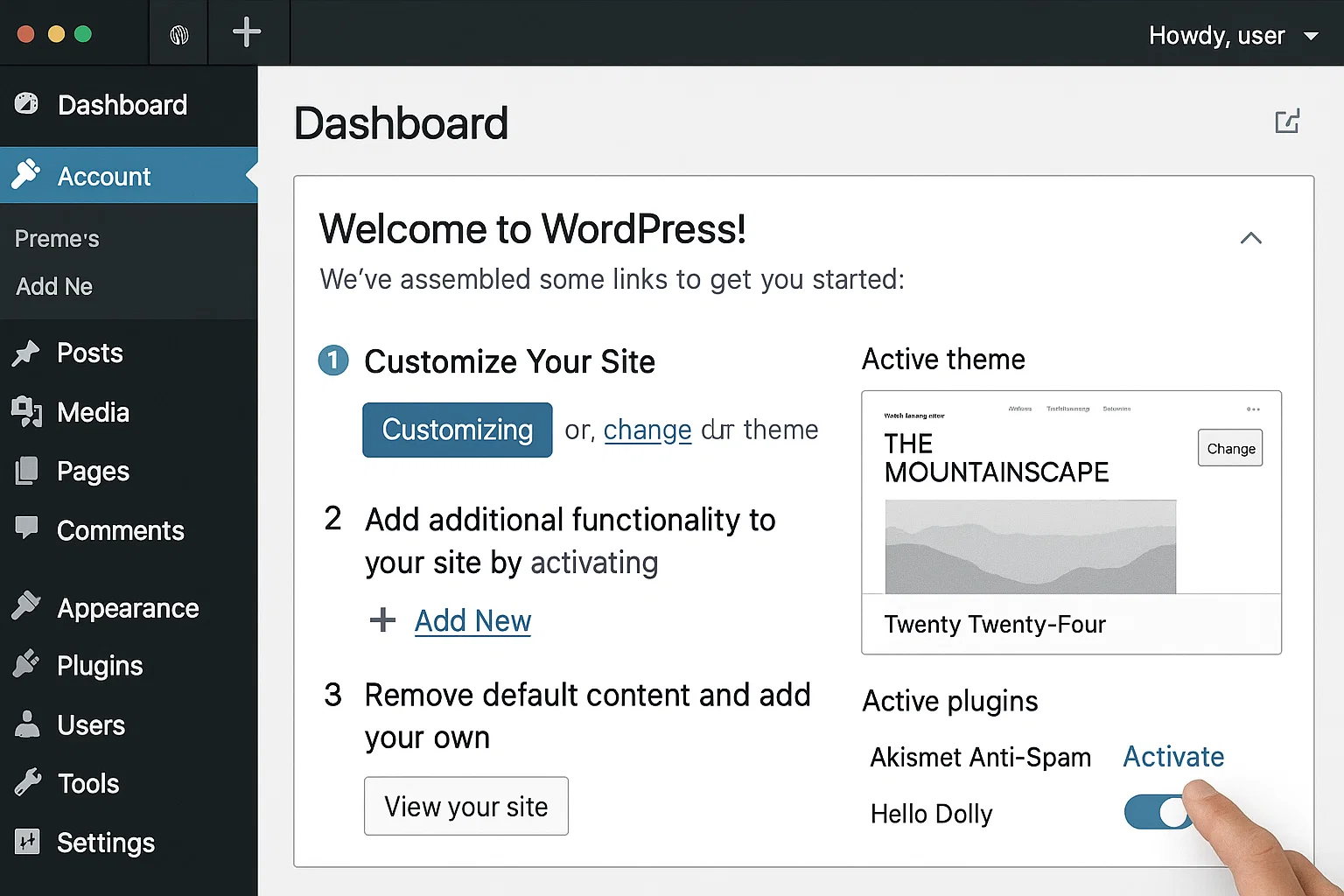Screen dimensions: 1344x896
Task: Click the Comments speech bubble icon
Action: click(x=26, y=529)
